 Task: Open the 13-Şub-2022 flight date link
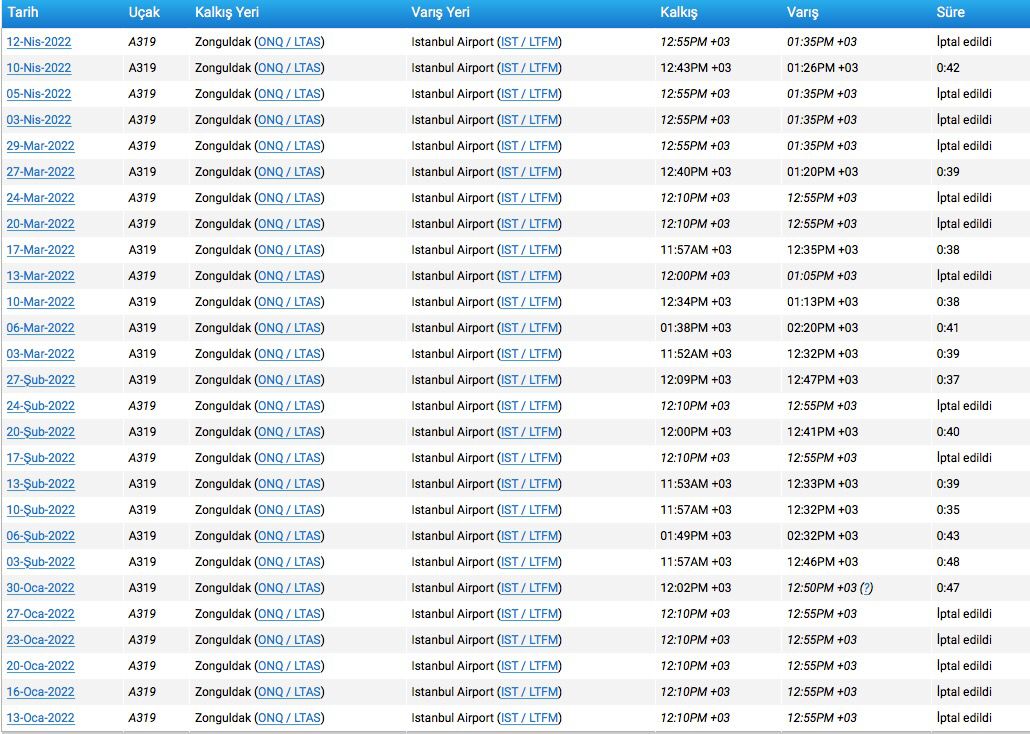41,484
